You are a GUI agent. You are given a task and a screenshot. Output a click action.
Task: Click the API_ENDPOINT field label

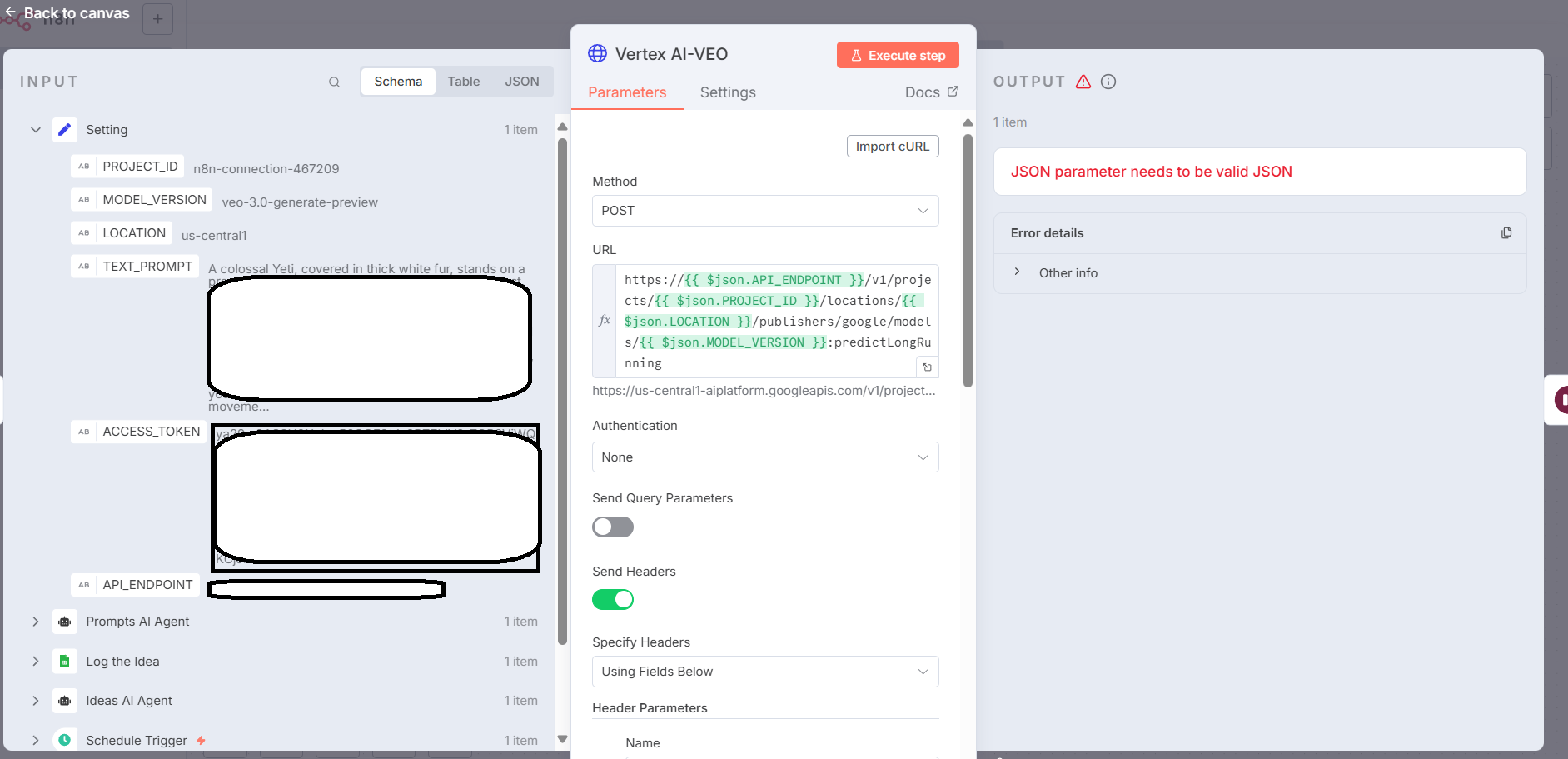(x=147, y=585)
